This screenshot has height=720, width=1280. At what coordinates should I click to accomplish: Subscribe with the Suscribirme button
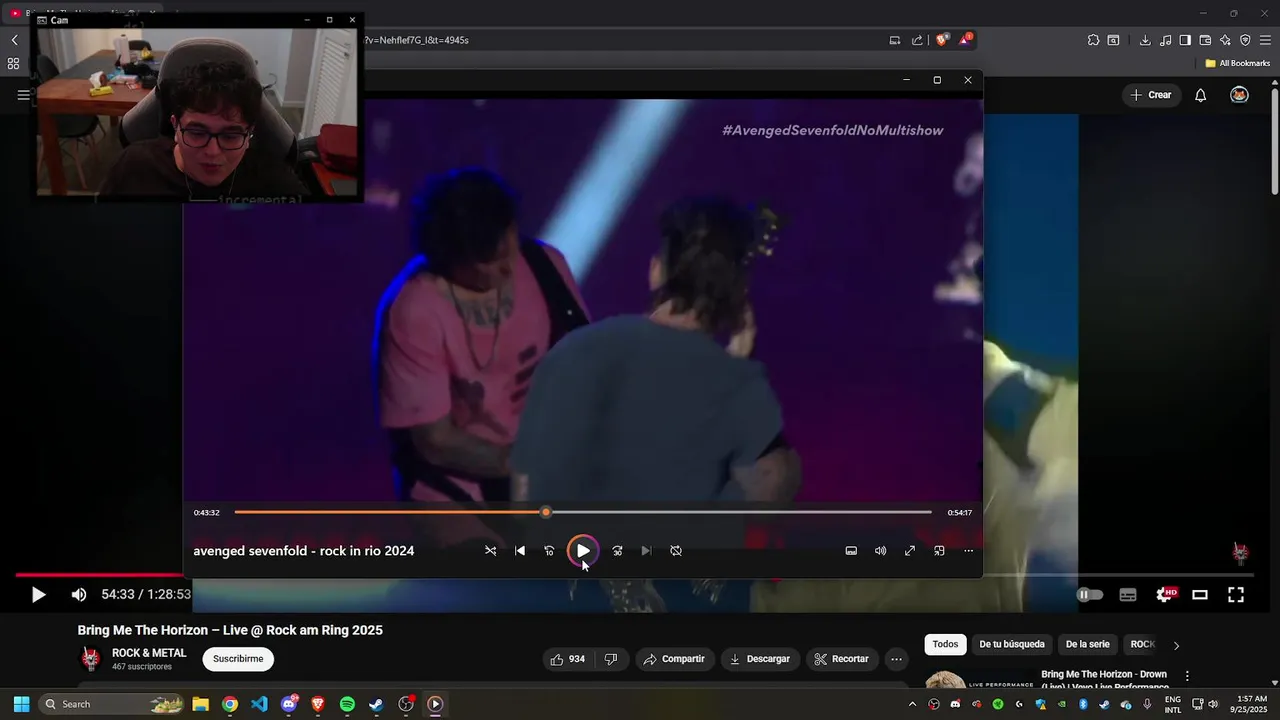238,659
